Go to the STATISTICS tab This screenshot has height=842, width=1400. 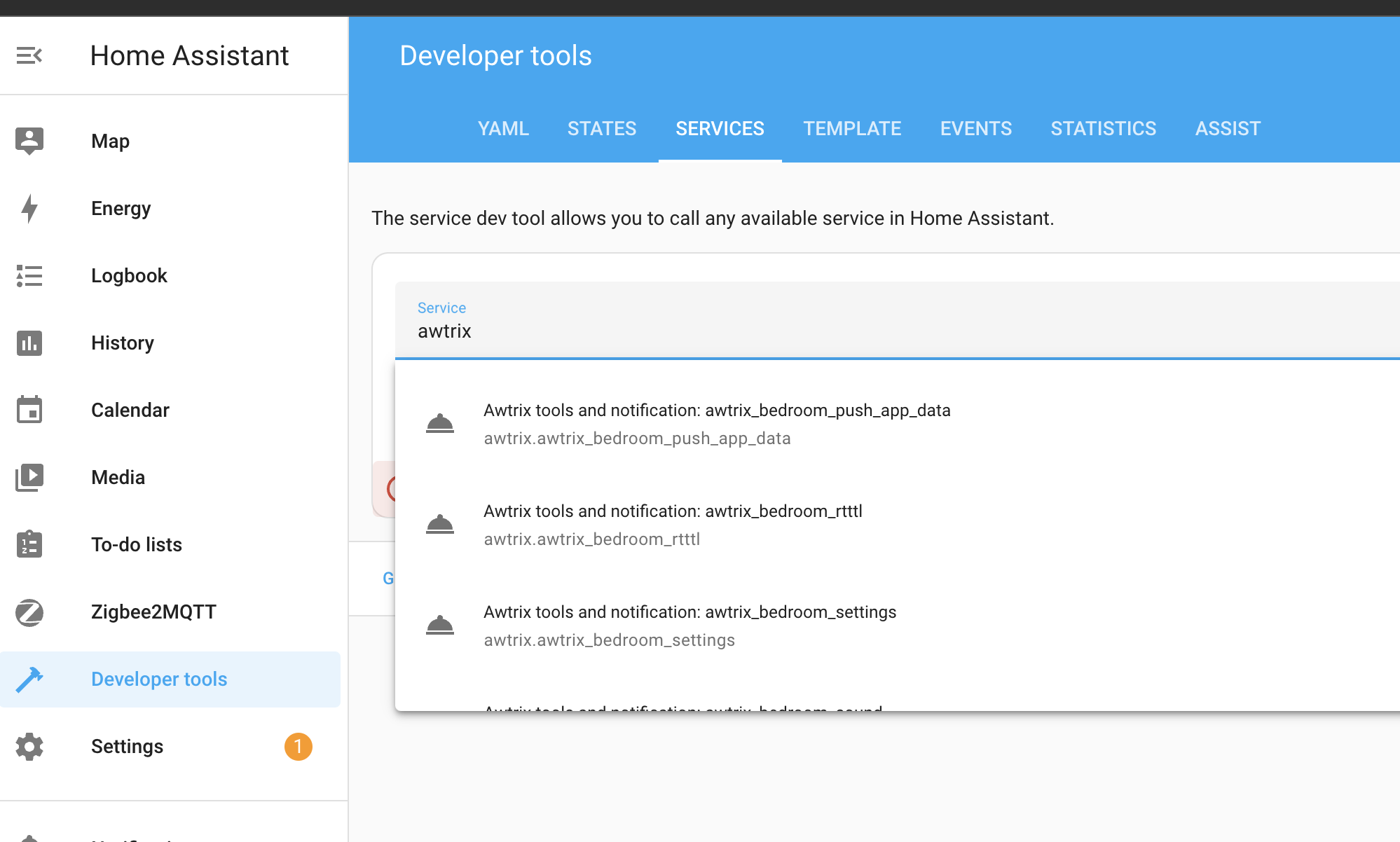point(1103,128)
